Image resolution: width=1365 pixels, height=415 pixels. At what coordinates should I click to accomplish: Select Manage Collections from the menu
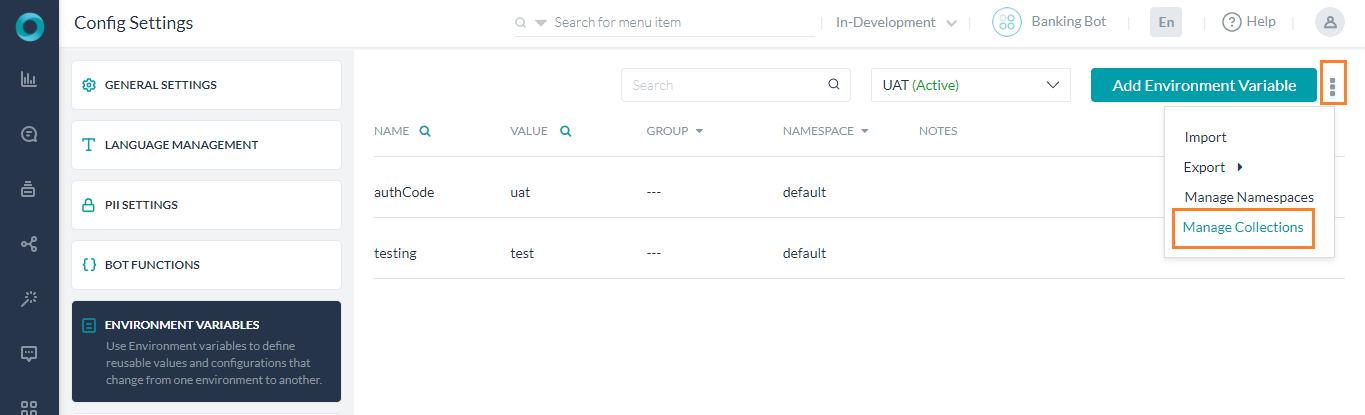1242,227
